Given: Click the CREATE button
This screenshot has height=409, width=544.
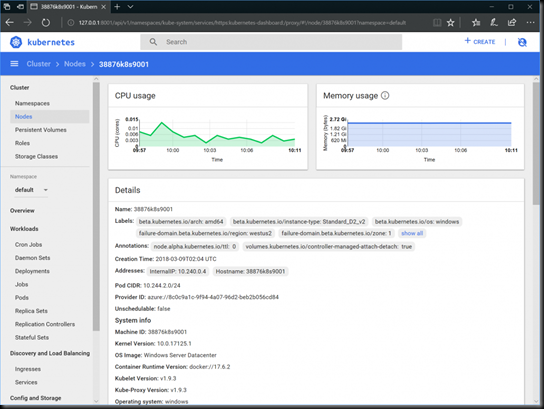Looking at the screenshot, I should 480,42.
